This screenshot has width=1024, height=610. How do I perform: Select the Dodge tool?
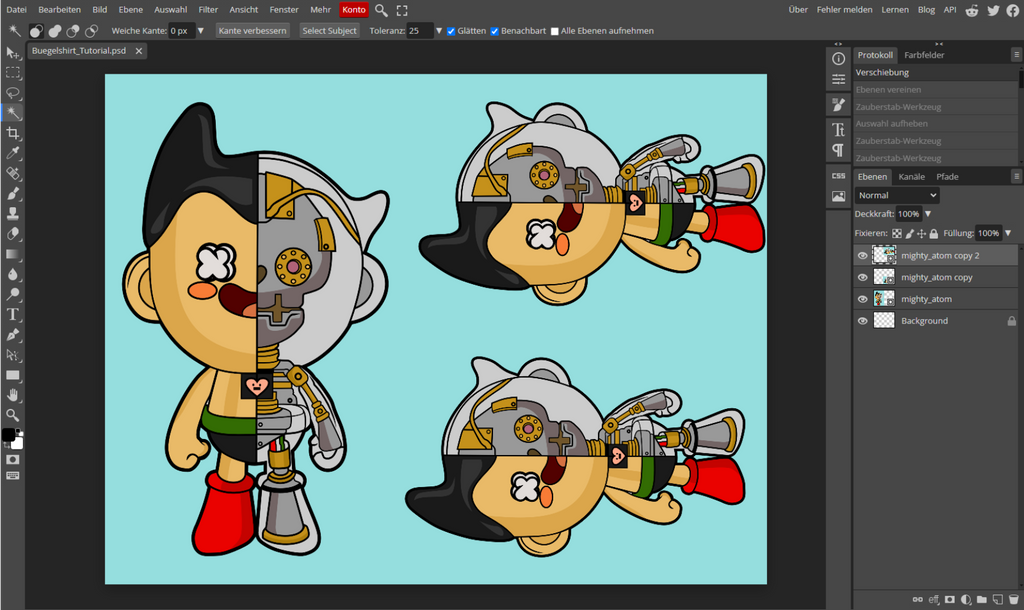12,295
